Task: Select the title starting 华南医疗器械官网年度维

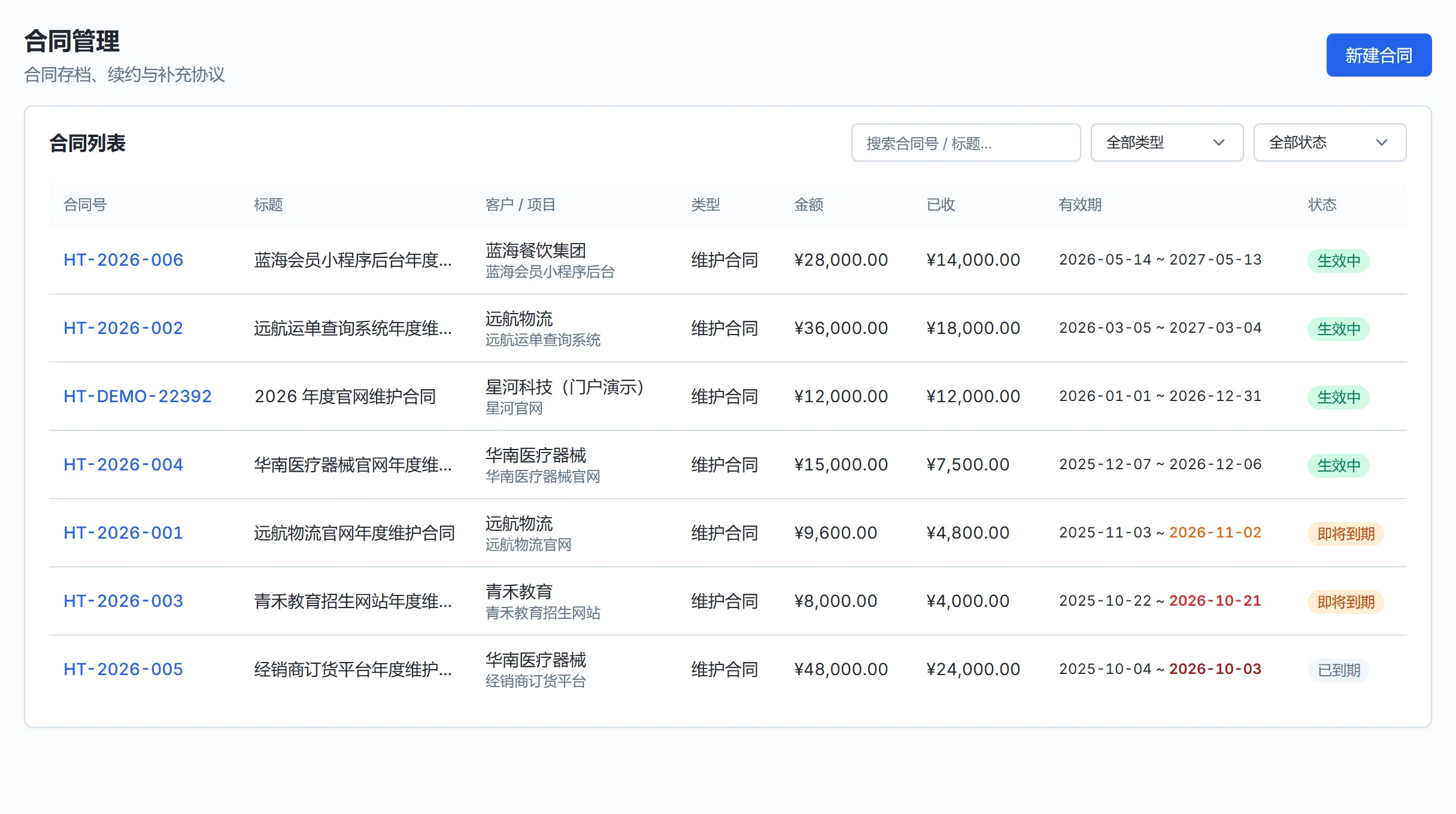Action: [x=353, y=465]
